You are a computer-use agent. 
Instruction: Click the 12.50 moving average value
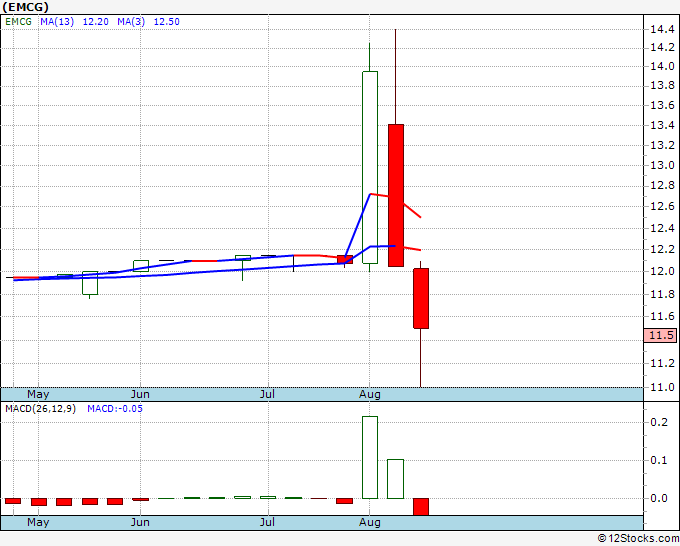click(167, 22)
